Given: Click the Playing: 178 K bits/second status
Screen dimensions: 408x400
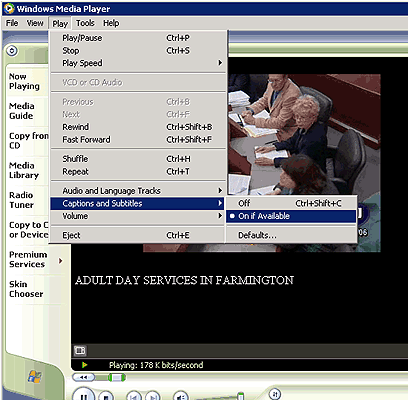Looking at the screenshot, I should (x=156, y=365).
